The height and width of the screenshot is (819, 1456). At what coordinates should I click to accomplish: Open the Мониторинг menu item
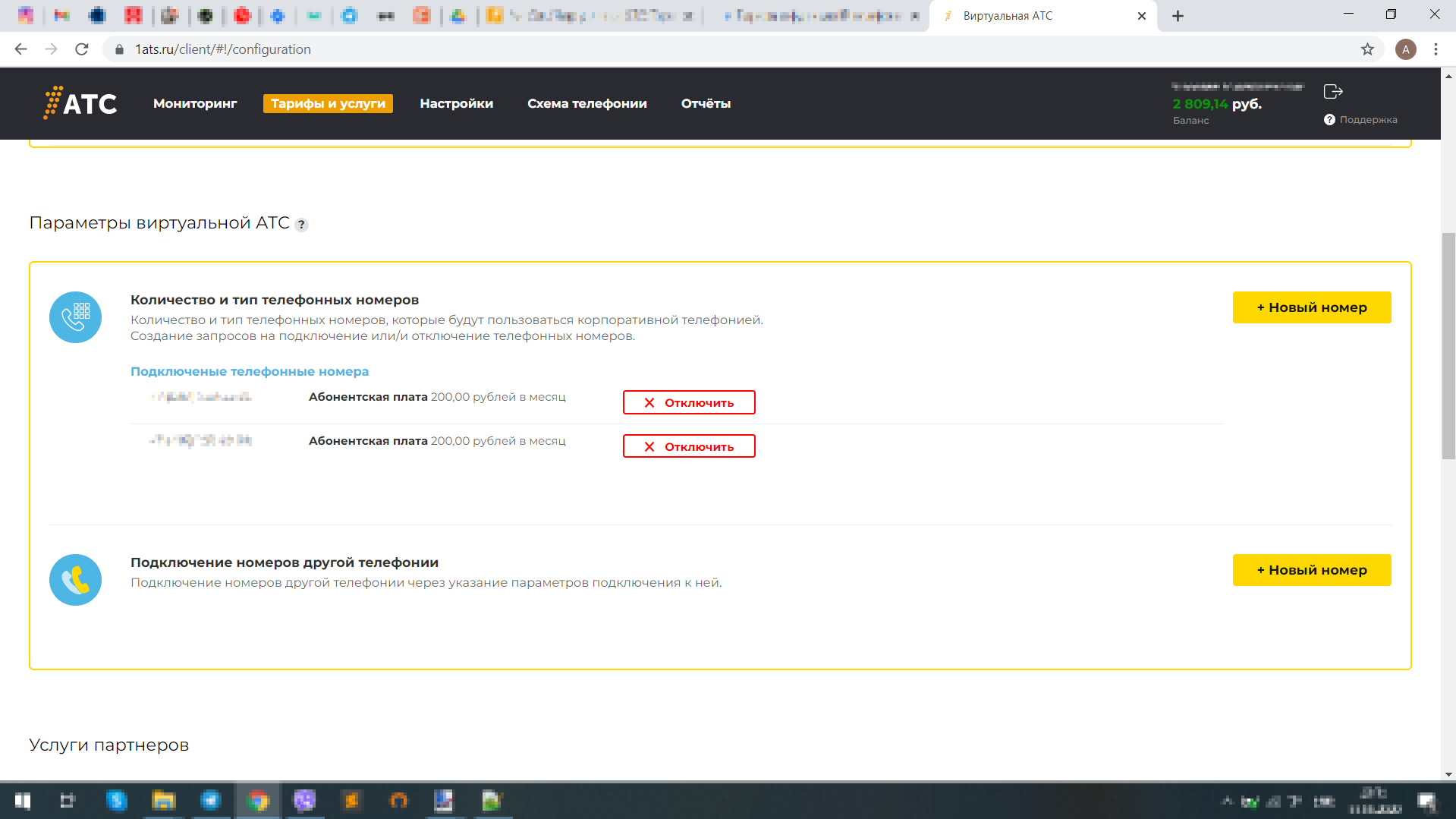(x=195, y=103)
